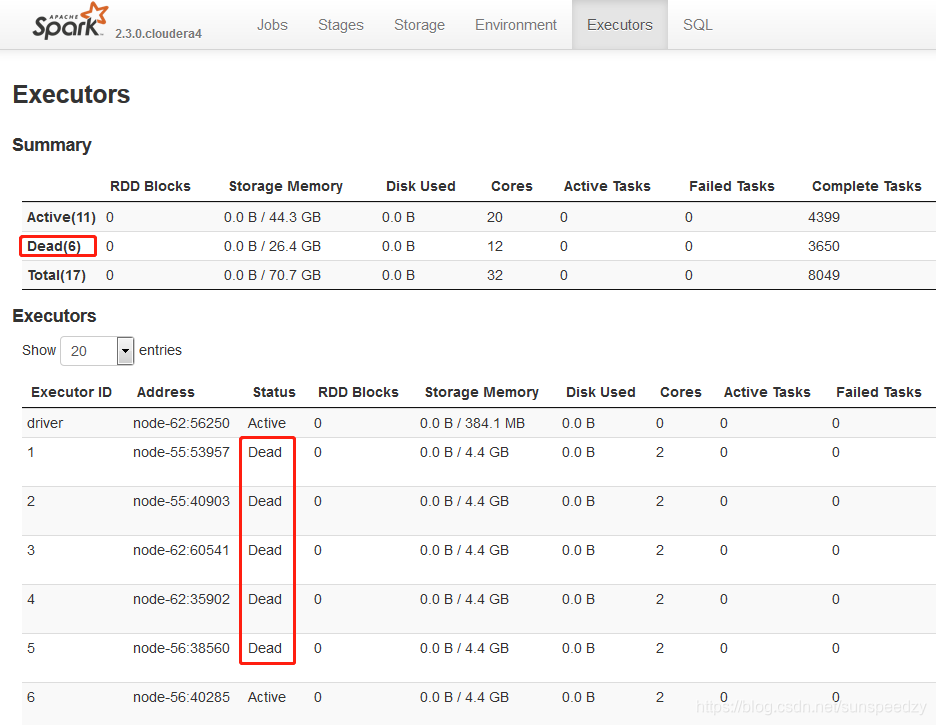Image resolution: width=936 pixels, height=725 pixels.
Task: Click complete tasks value 3650
Action: pyautogui.click(x=824, y=246)
